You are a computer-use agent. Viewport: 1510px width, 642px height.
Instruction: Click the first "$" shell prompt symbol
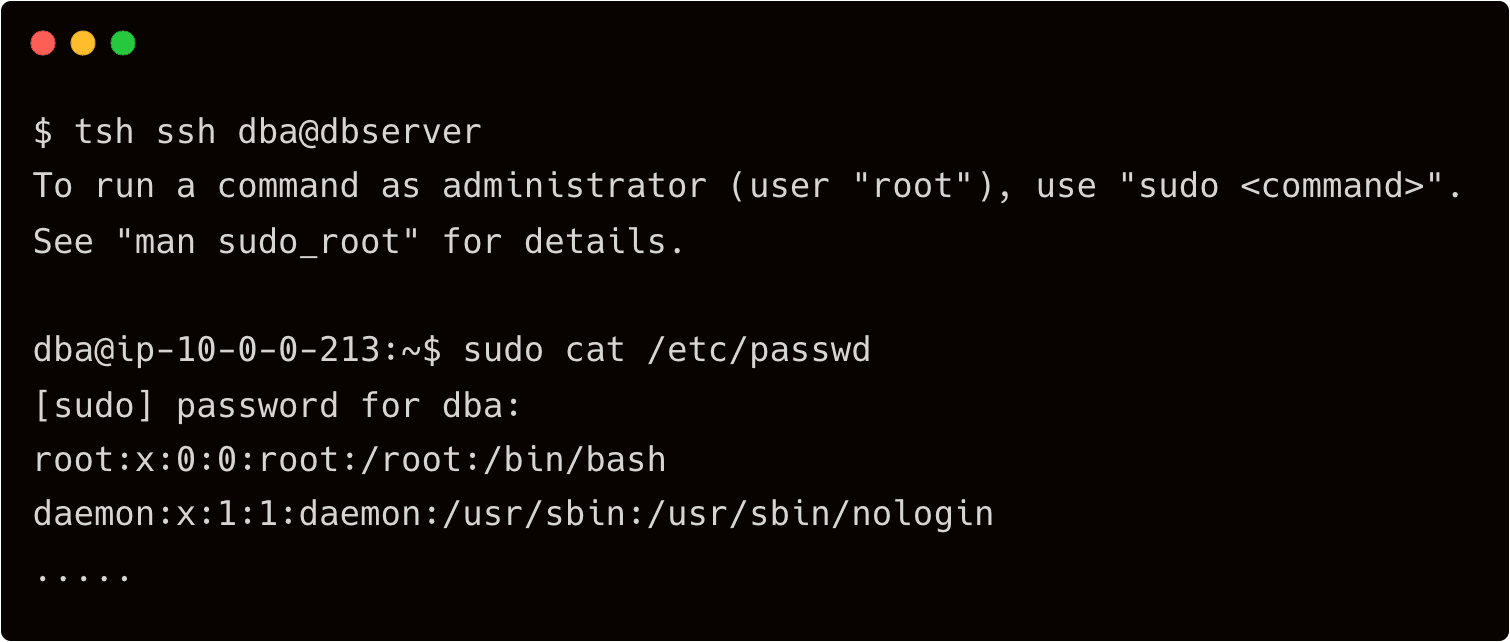pyautogui.click(x=43, y=132)
